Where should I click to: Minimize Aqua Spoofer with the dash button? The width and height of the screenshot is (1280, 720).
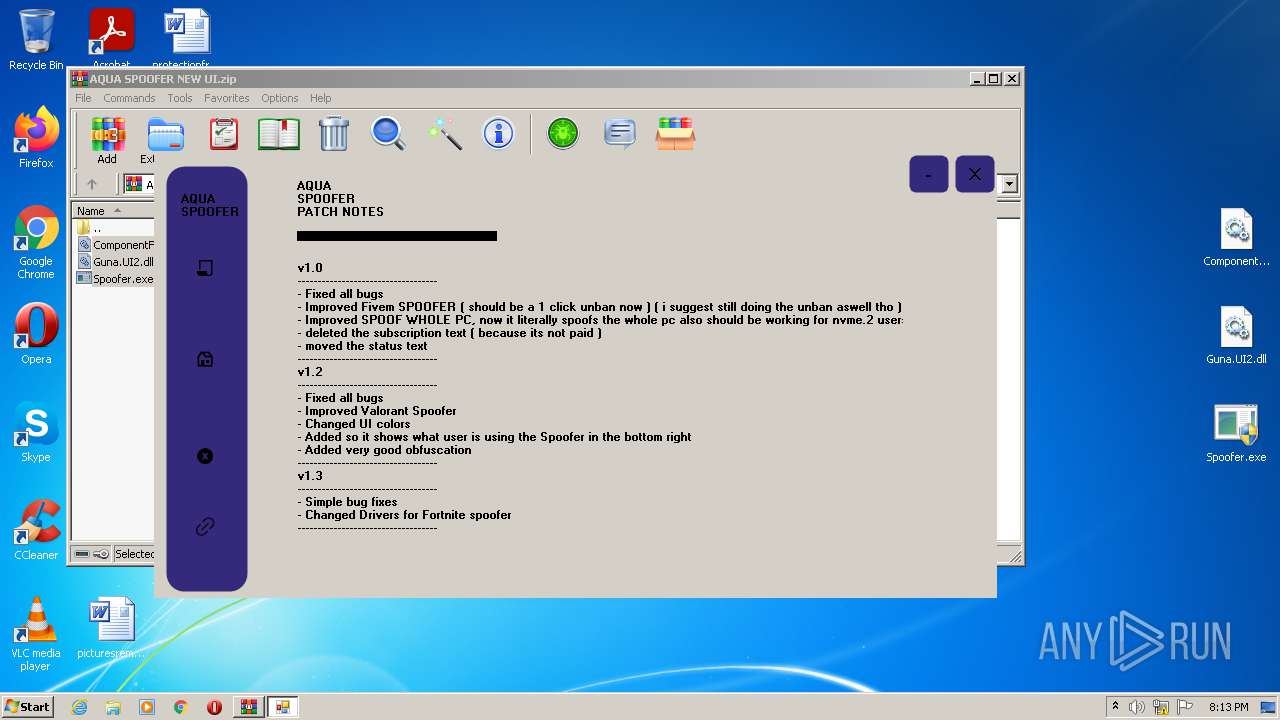point(929,174)
